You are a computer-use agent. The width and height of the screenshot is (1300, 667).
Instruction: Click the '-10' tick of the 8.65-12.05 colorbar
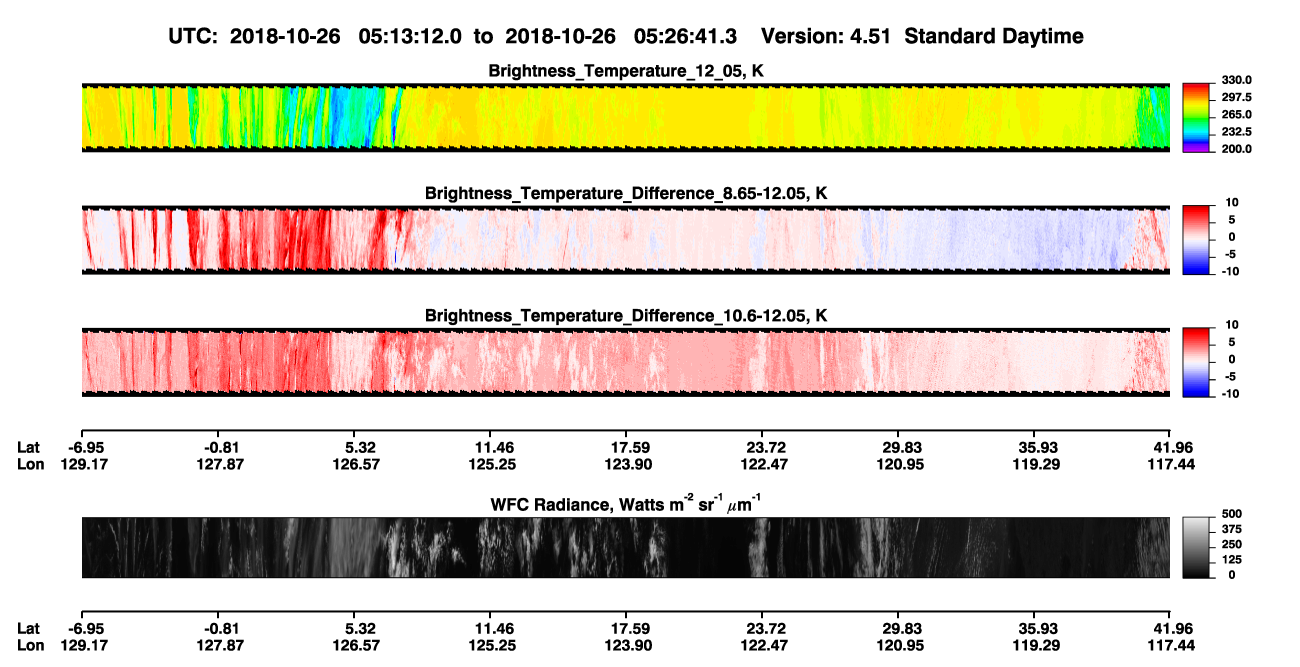point(1231,270)
